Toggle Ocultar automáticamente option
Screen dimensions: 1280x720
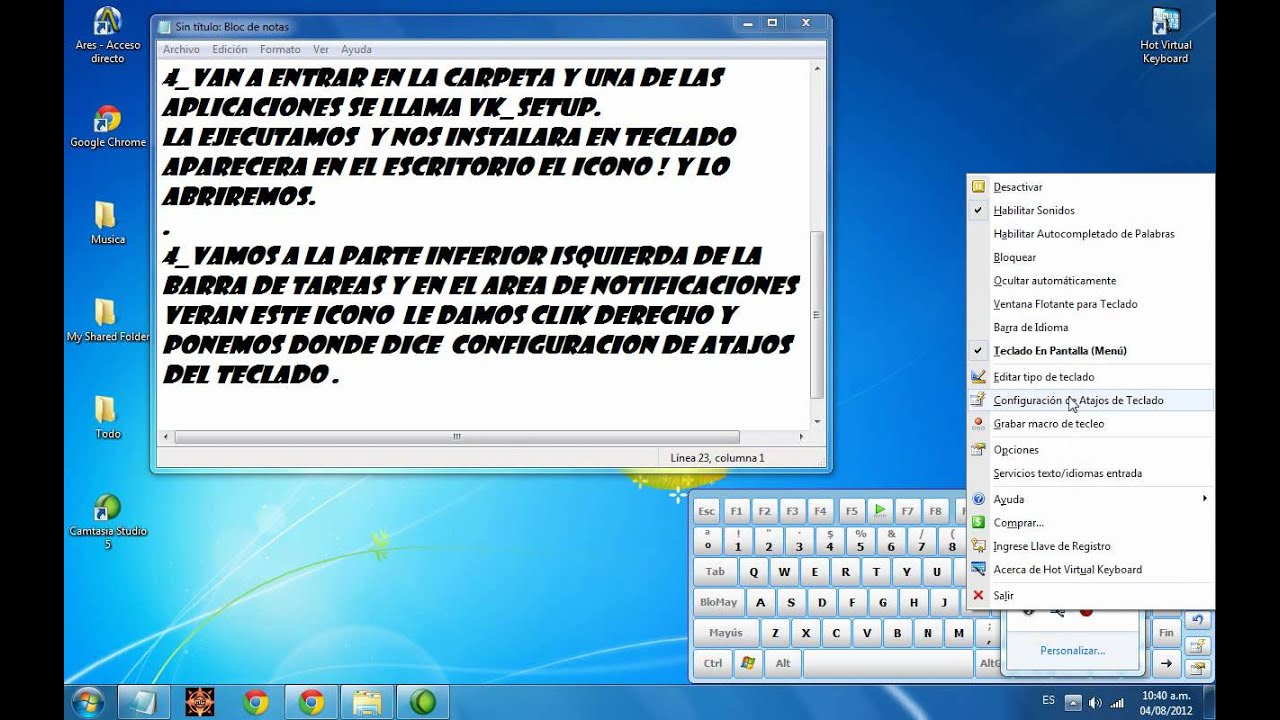(1090, 281)
